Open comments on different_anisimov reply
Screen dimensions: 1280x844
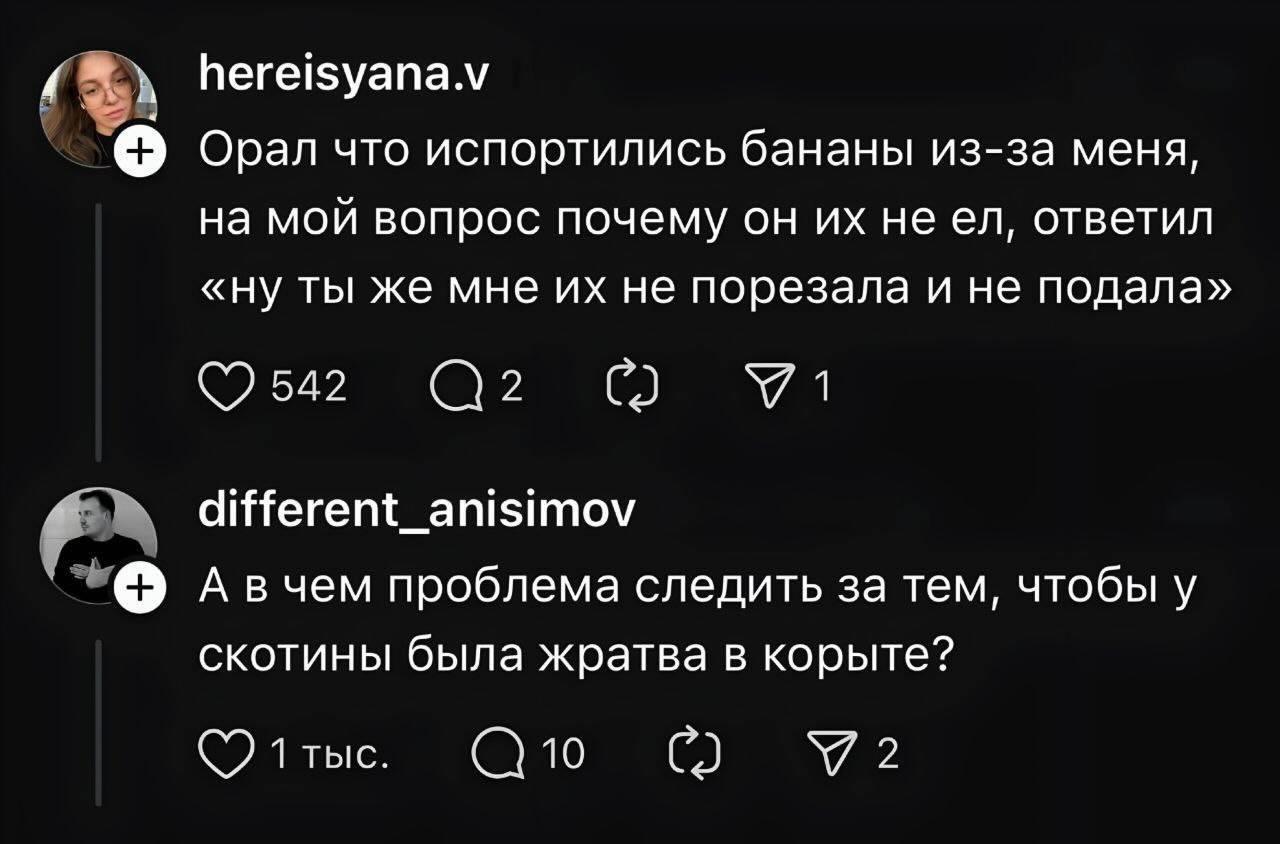tap(500, 753)
